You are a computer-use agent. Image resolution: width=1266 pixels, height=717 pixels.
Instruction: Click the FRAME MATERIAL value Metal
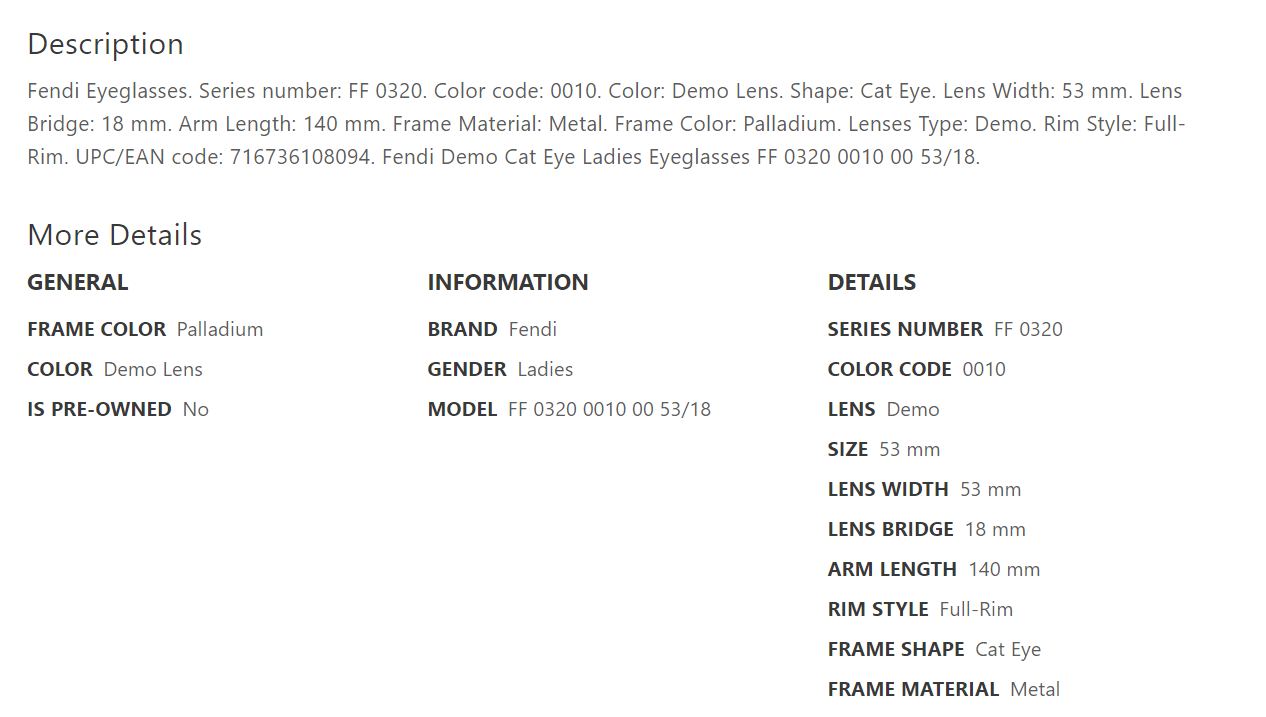click(x=1035, y=689)
